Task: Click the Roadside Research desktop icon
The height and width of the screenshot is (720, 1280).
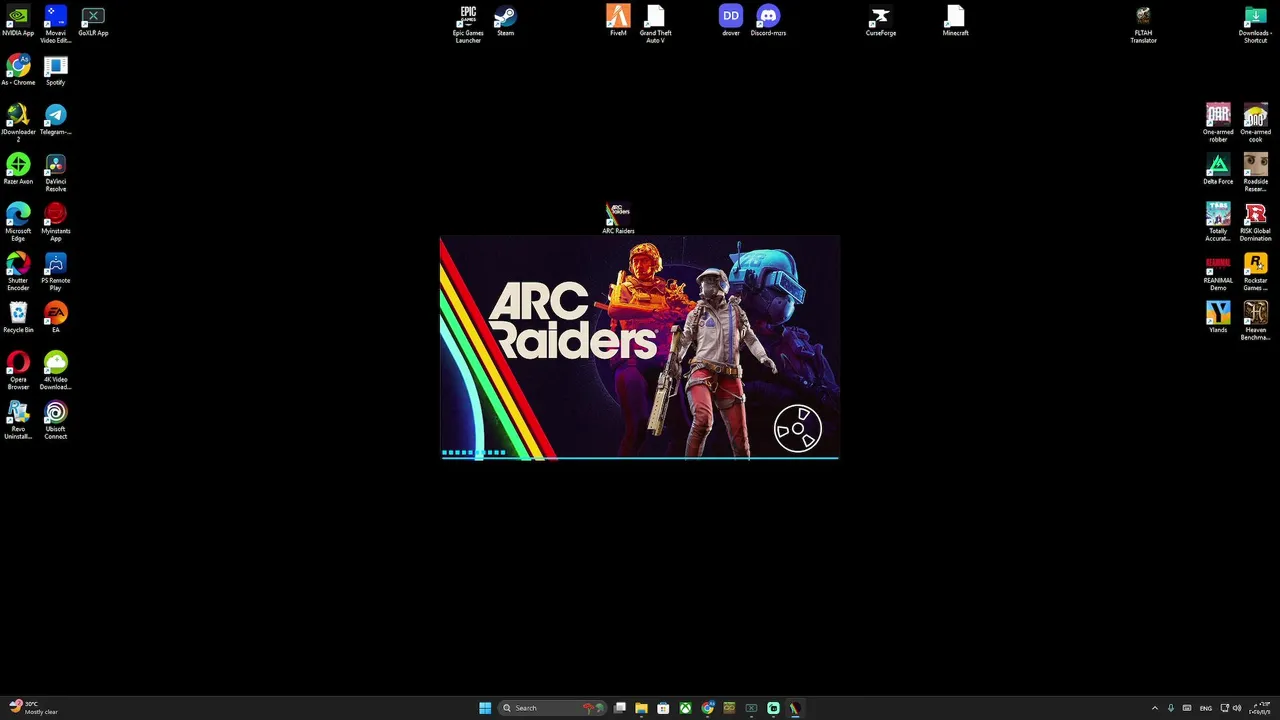Action: click(1255, 172)
